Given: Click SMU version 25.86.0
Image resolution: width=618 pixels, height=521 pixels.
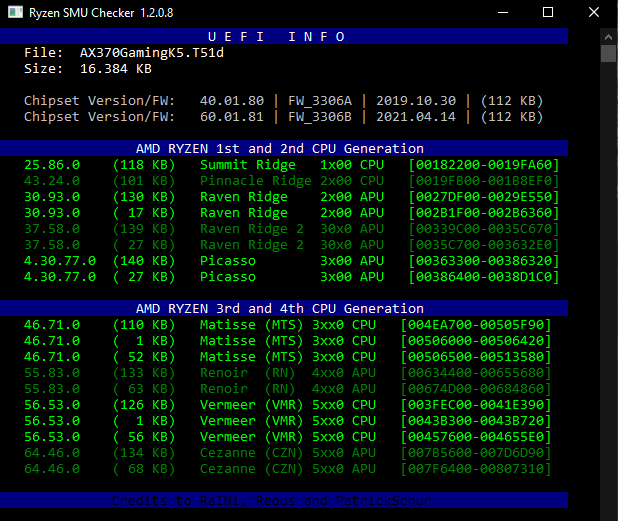Looking at the screenshot, I should (x=52, y=165).
